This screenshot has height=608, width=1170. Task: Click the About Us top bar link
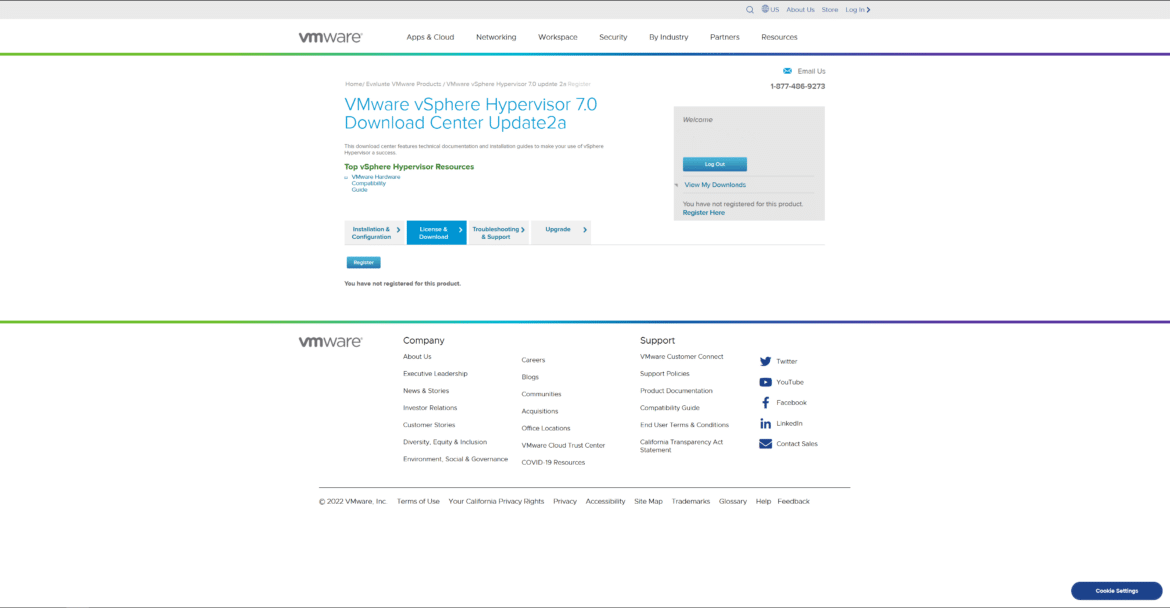(x=801, y=10)
